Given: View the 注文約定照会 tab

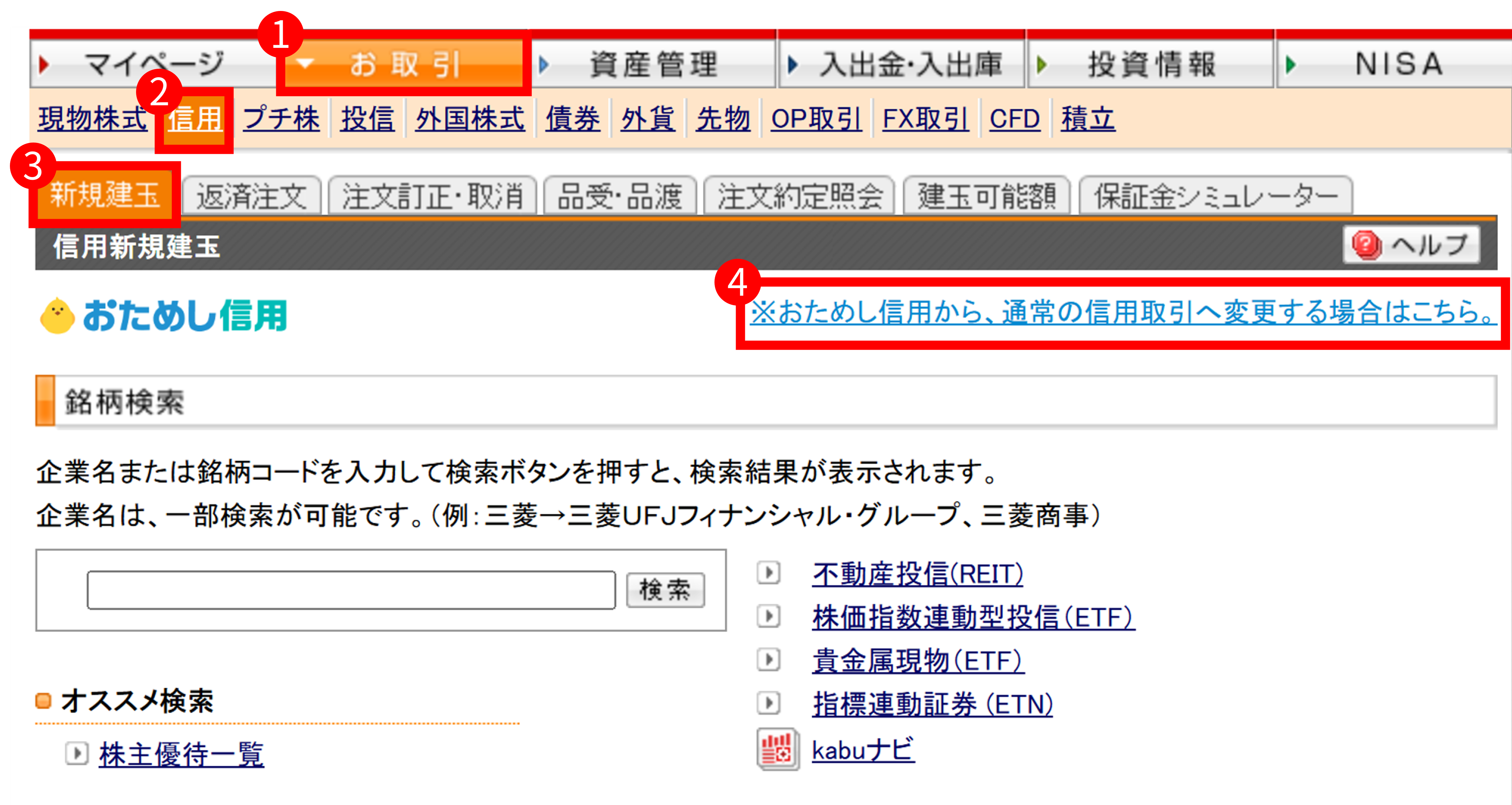Looking at the screenshot, I should point(799,196).
